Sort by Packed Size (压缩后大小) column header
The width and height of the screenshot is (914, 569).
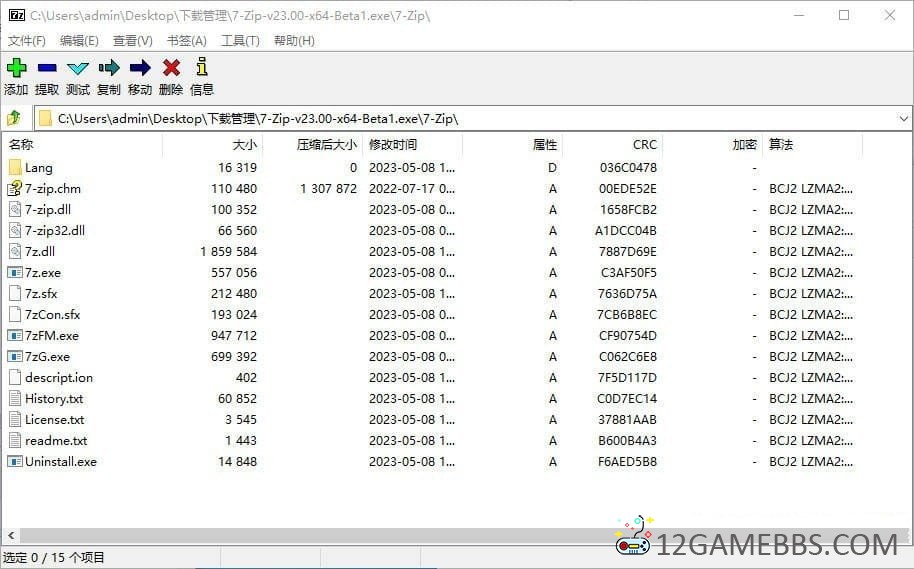pyautogui.click(x=312, y=145)
